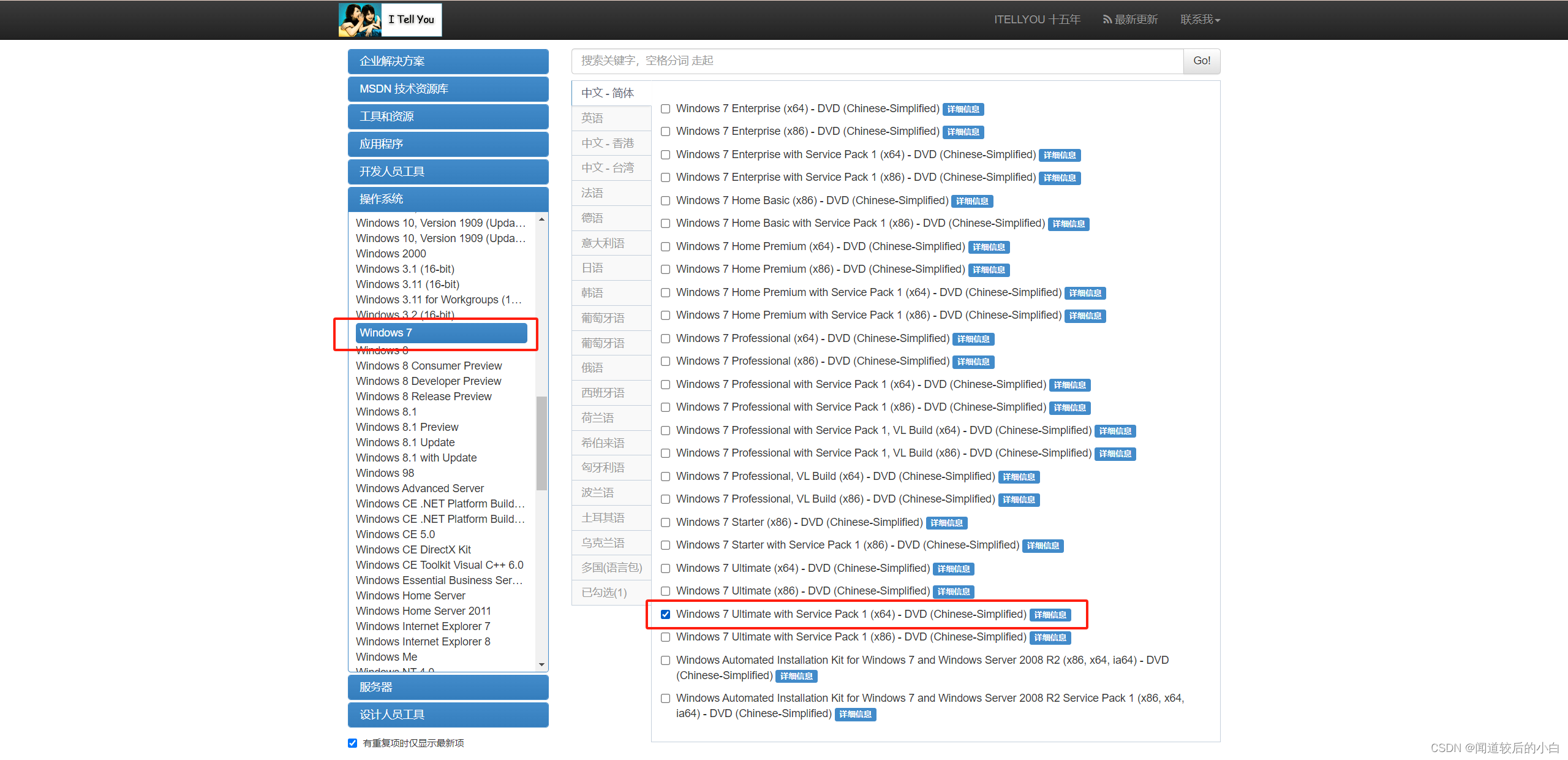Image resolution: width=1568 pixels, height=760 pixels.
Task: Open details badge for Windows 7 Starter (x86)
Action: click(946, 523)
